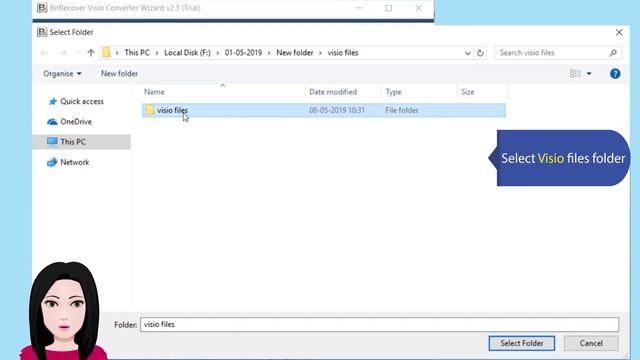640x360 pixels.
Task: Click visio files in the address path
Action: coord(342,53)
